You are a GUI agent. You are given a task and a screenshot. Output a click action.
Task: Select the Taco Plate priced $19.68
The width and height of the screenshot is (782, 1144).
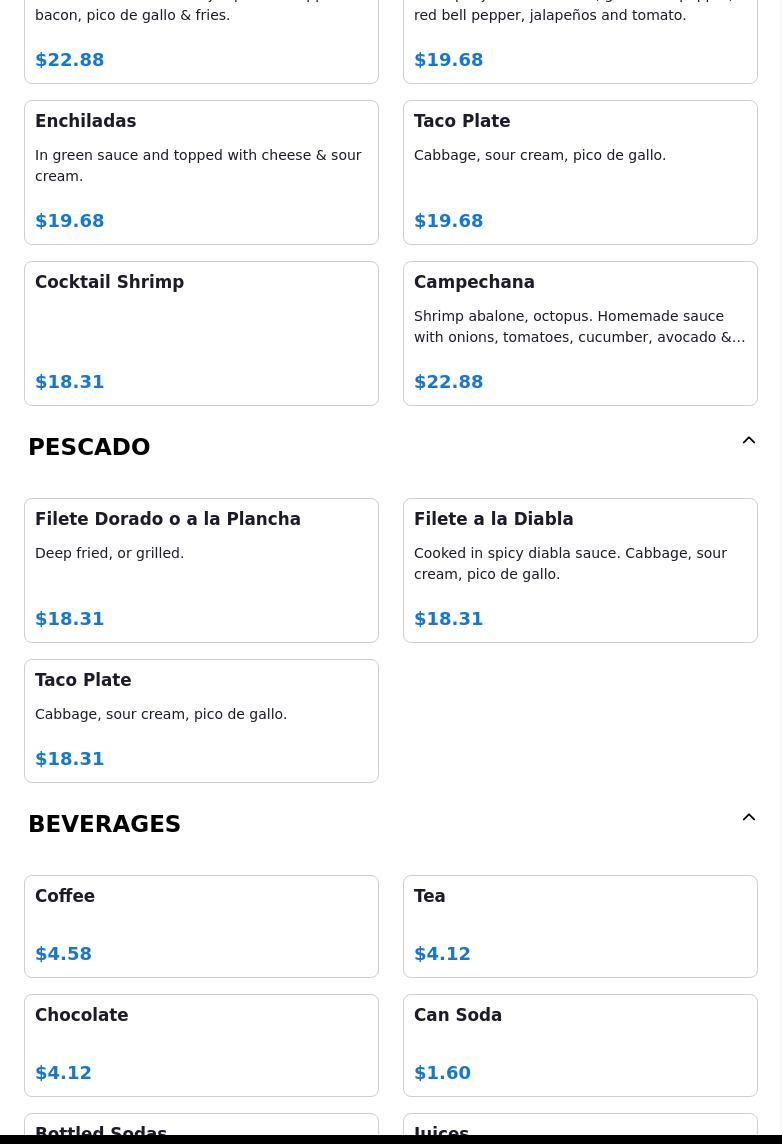pos(580,172)
